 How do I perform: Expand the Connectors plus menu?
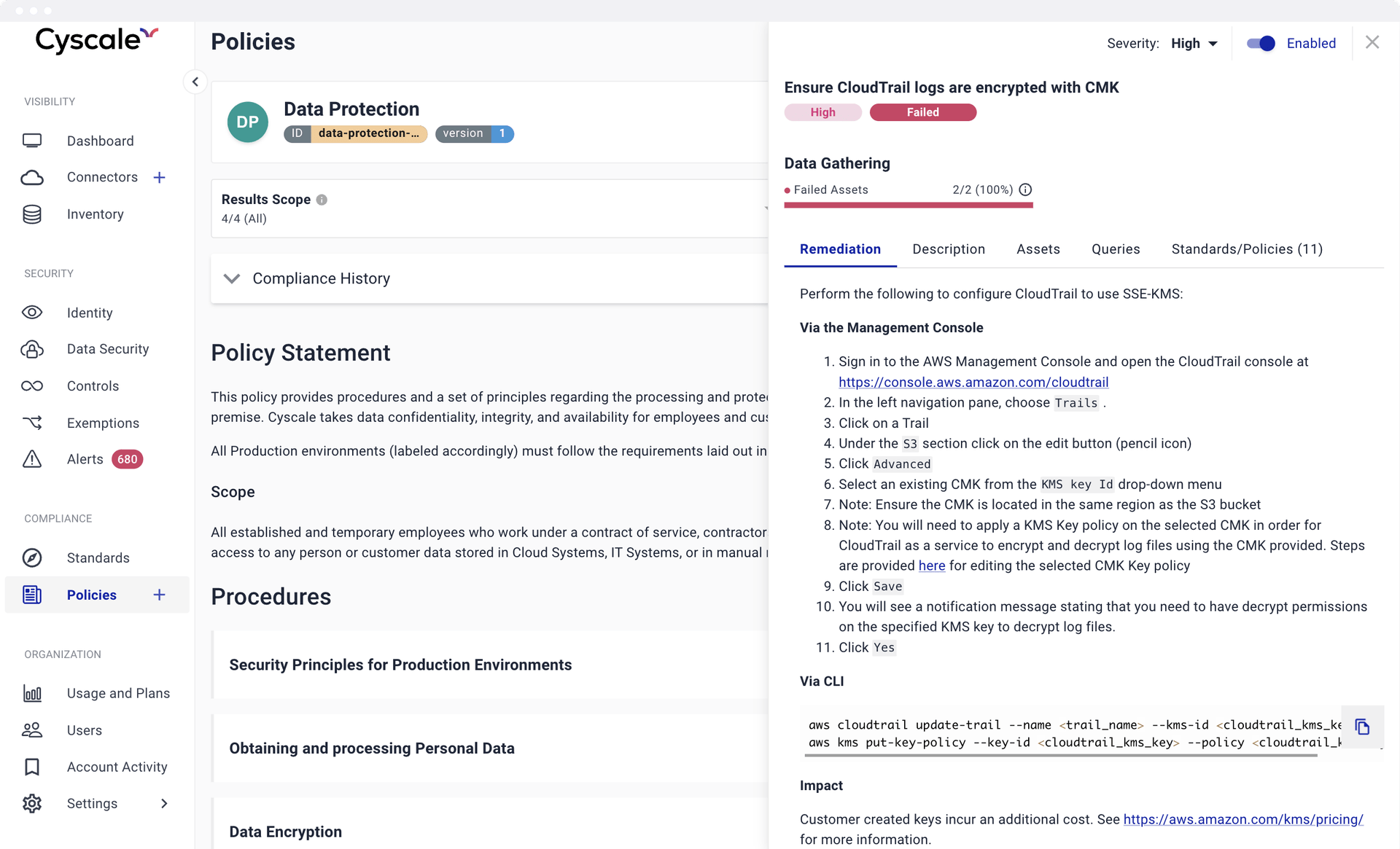pos(159,177)
